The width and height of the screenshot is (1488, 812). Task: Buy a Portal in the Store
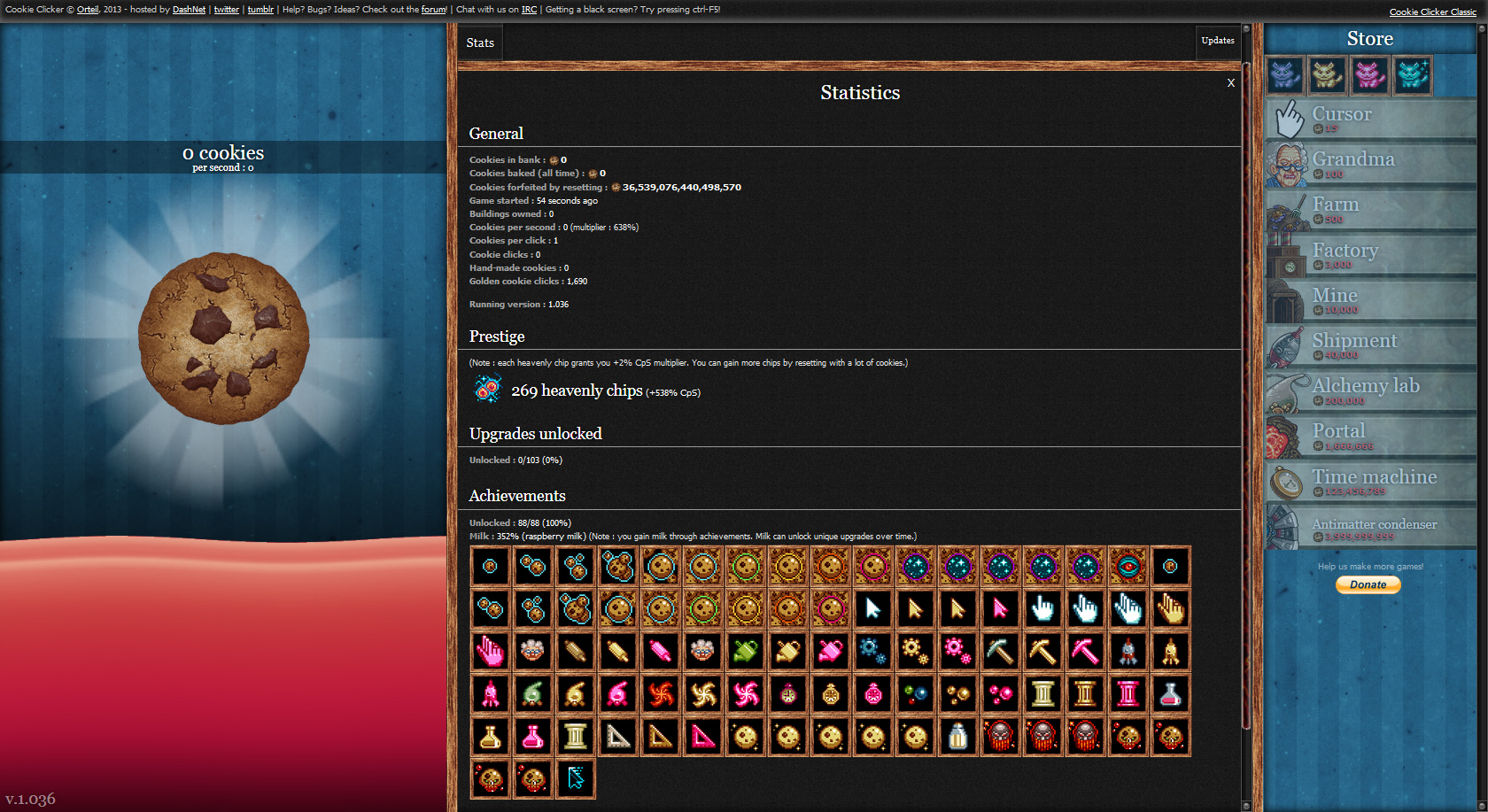coord(1371,437)
